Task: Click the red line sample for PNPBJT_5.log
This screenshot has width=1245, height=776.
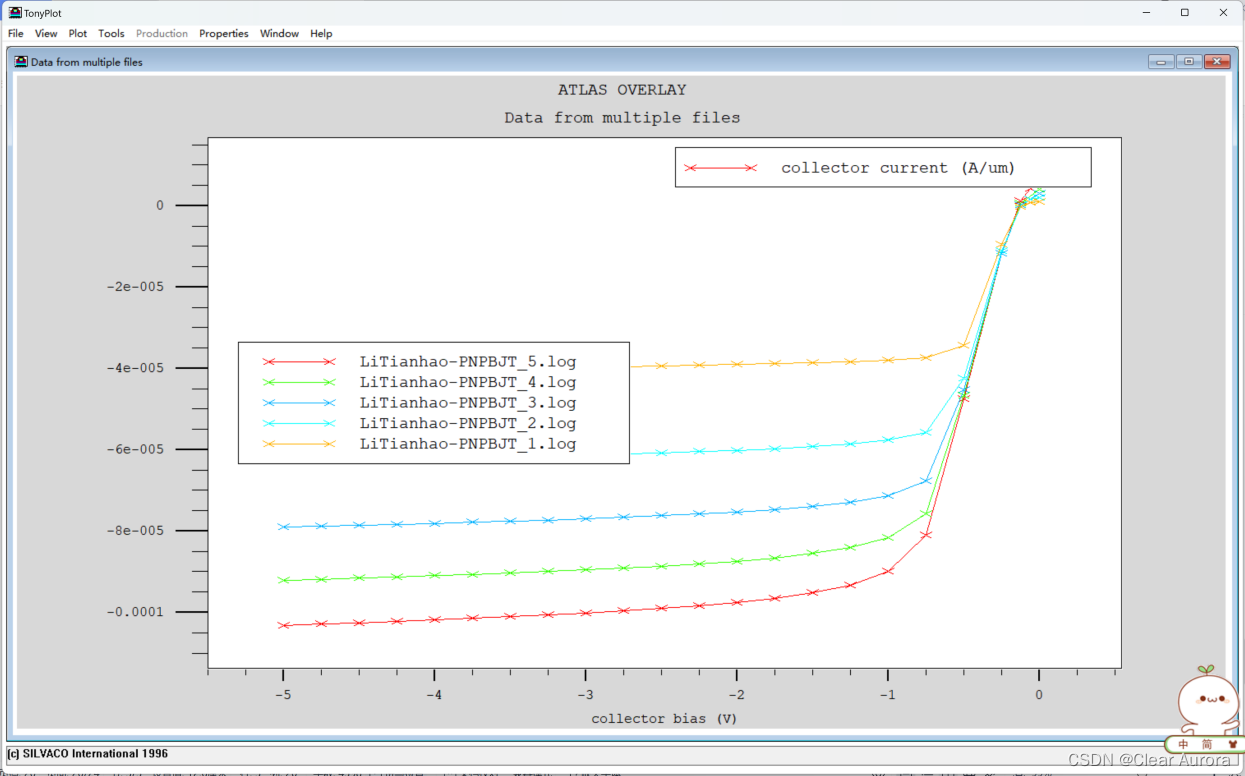Action: click(x=298, y=361)
